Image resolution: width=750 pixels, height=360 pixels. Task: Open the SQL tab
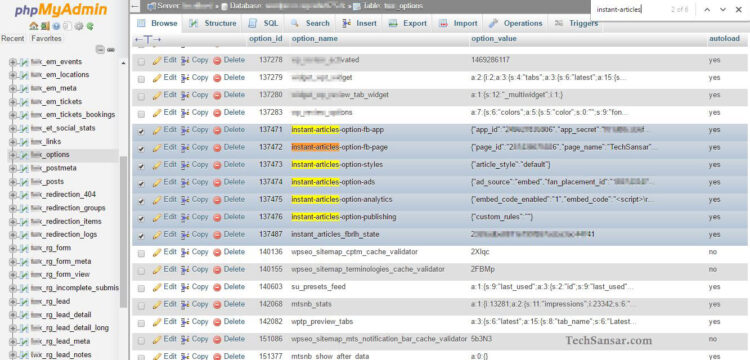[x=264, y=23]
